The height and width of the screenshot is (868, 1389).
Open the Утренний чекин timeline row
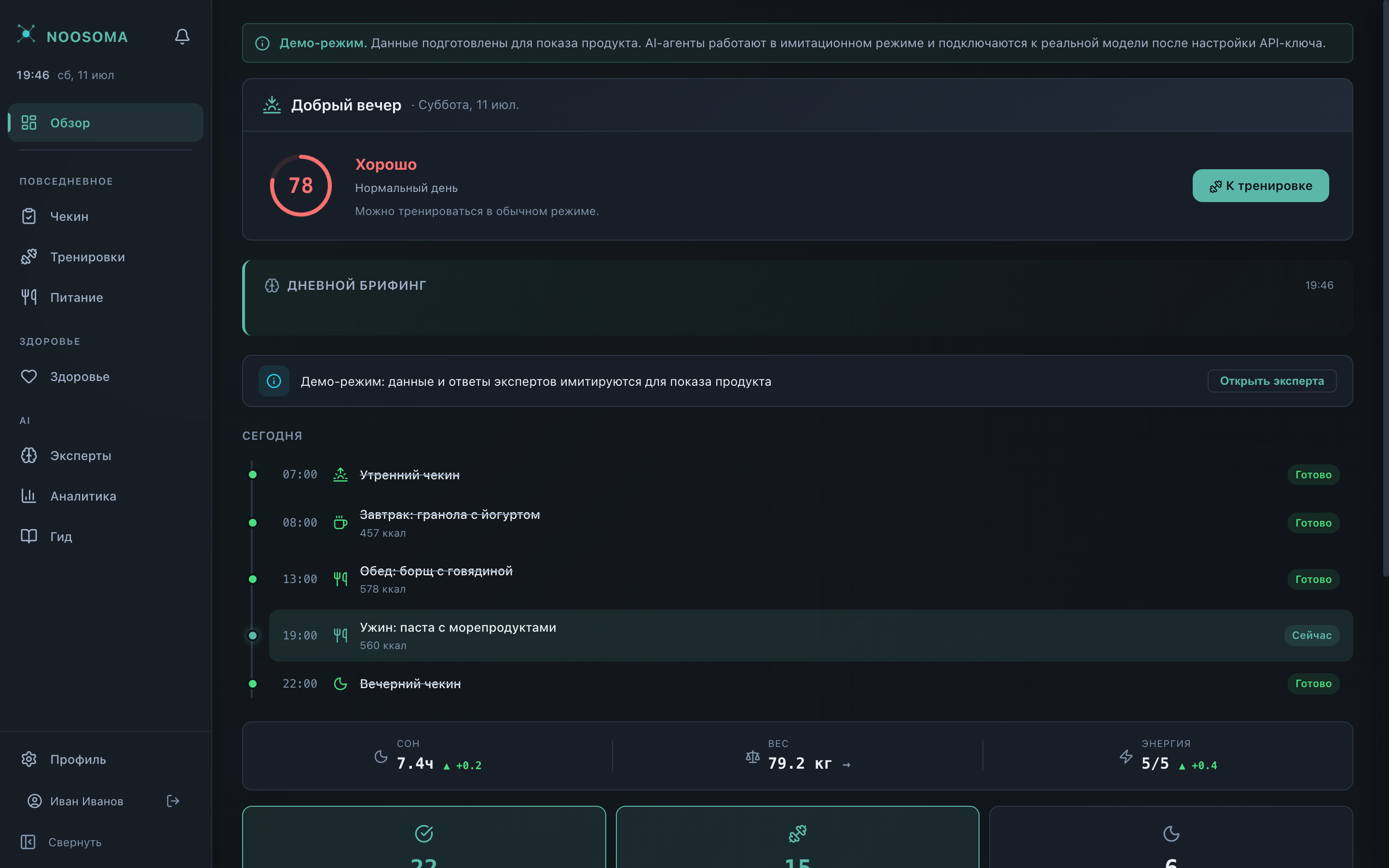click(810, 475)
